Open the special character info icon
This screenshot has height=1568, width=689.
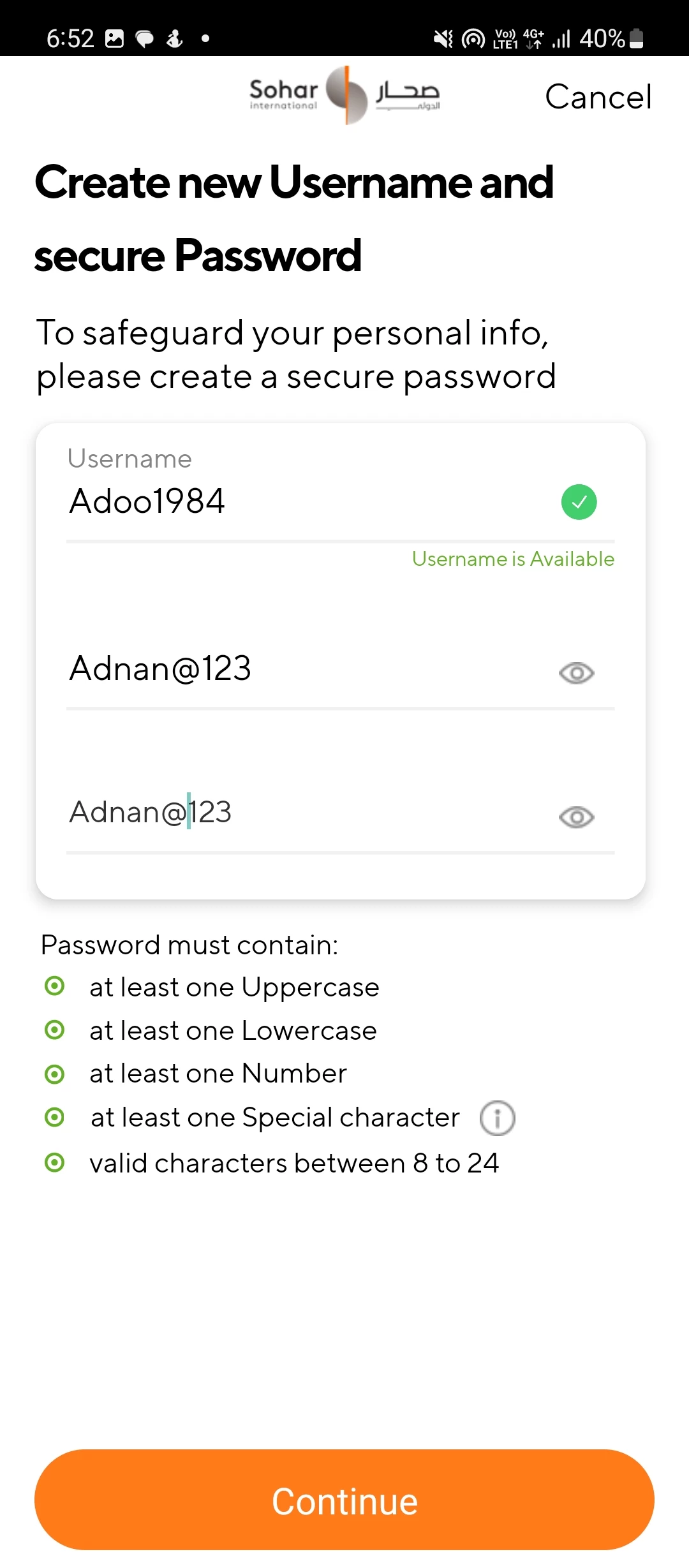tap(497, 1118)
